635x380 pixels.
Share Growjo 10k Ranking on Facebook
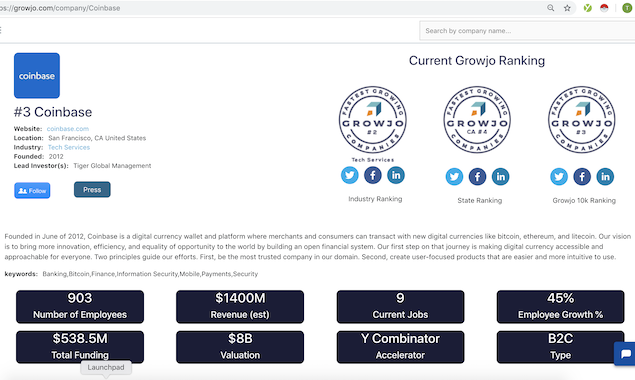tap(582, 177)
